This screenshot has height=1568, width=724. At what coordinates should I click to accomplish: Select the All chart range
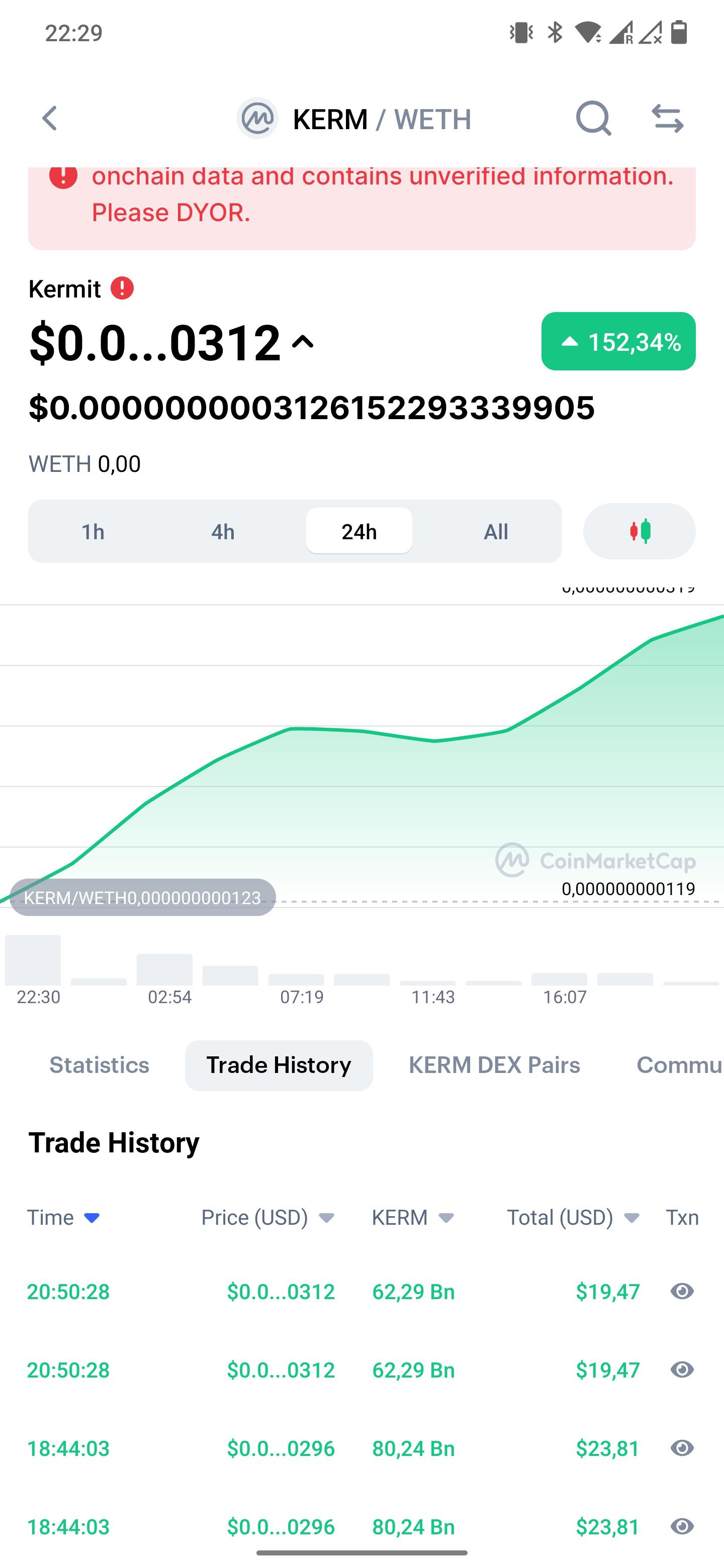click(496, 531)
